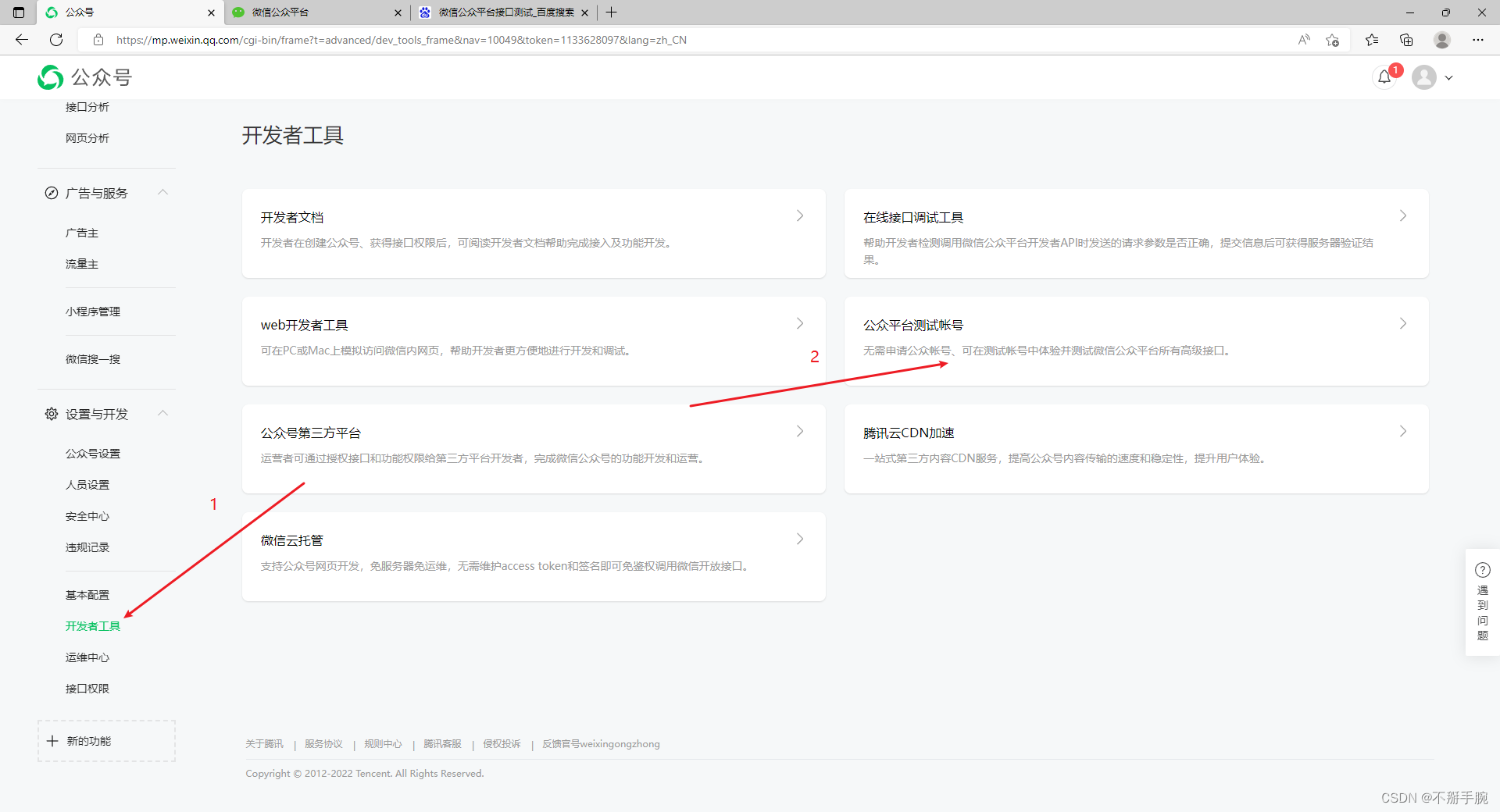
Task: Open the 腾讯云CDN加速 card
Action: 1136,449
